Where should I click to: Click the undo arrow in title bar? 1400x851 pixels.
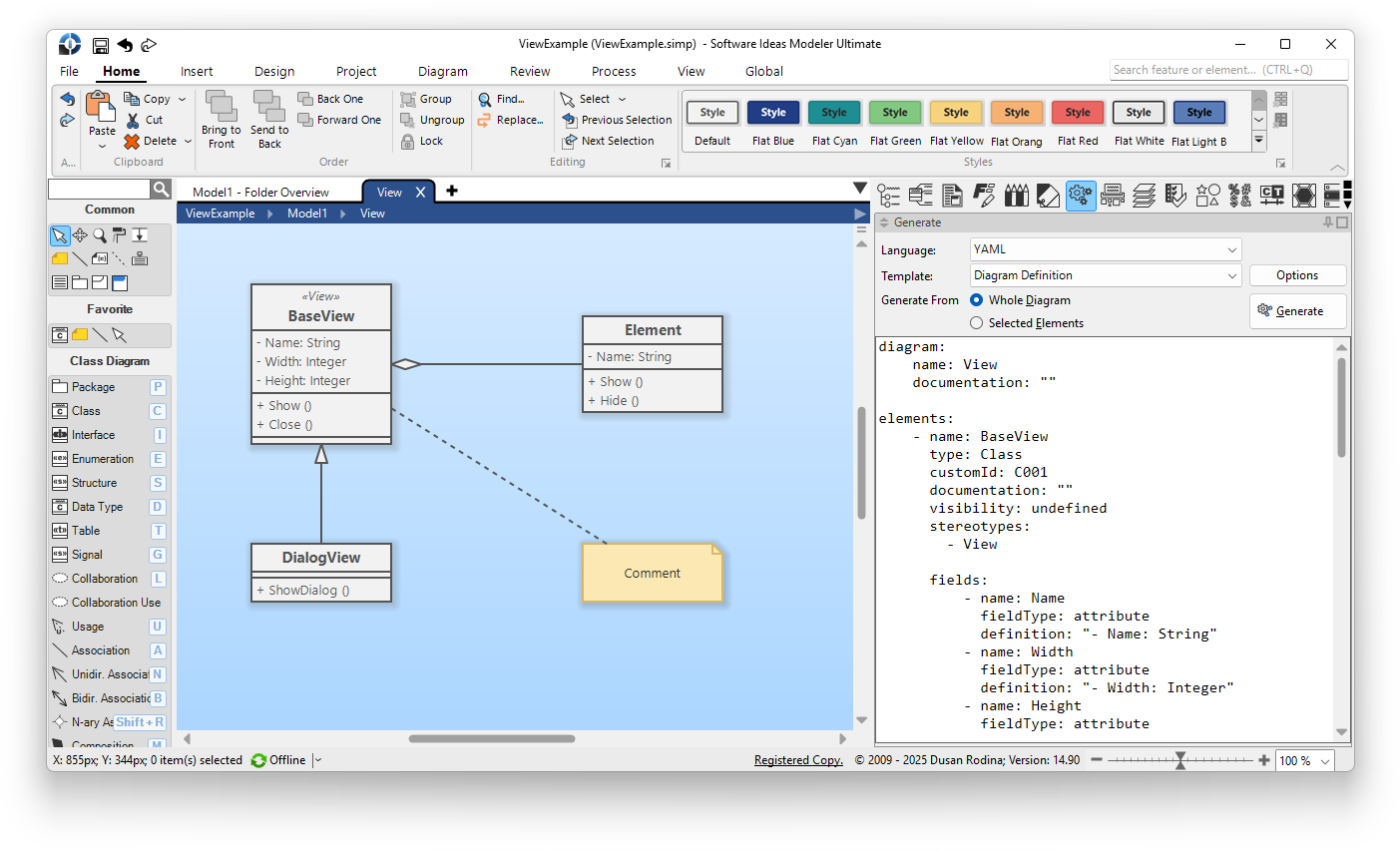point(125,45)
